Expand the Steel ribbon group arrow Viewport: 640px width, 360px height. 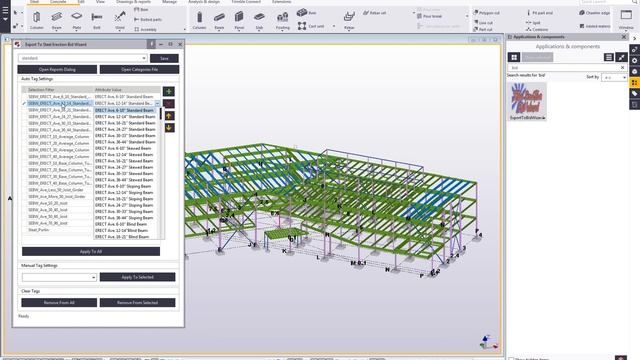pos(184,29)
